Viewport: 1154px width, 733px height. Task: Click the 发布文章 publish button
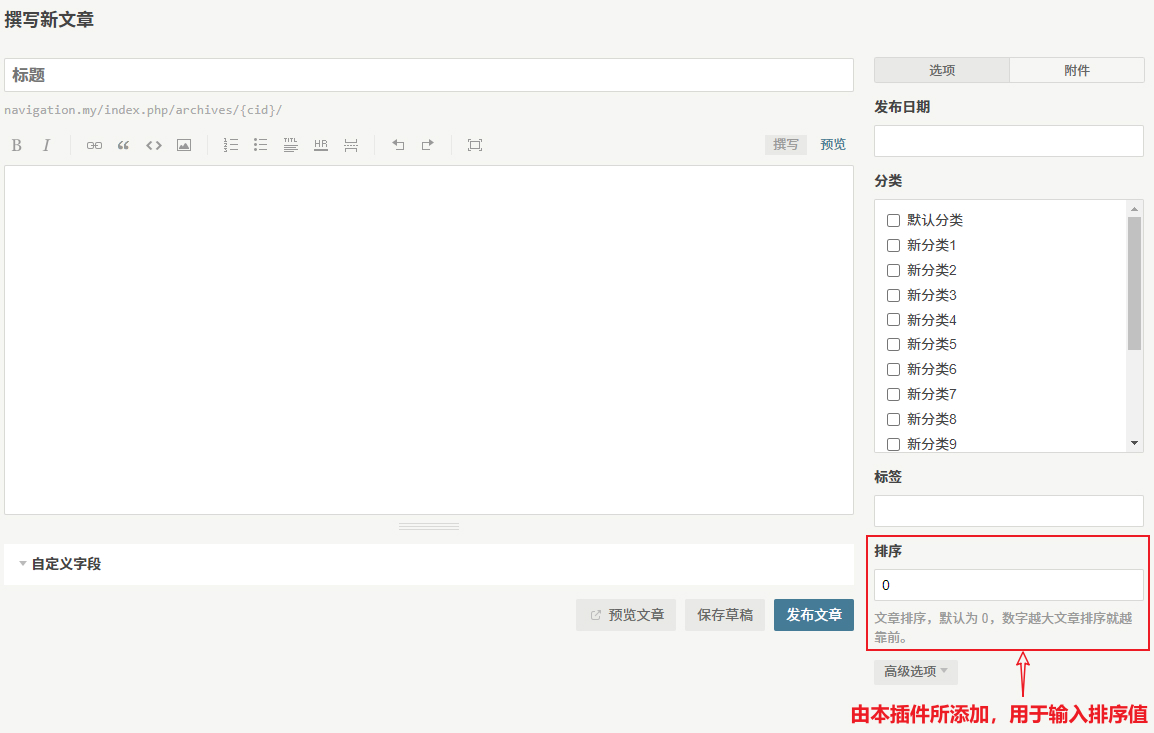(x=813, y=615)
